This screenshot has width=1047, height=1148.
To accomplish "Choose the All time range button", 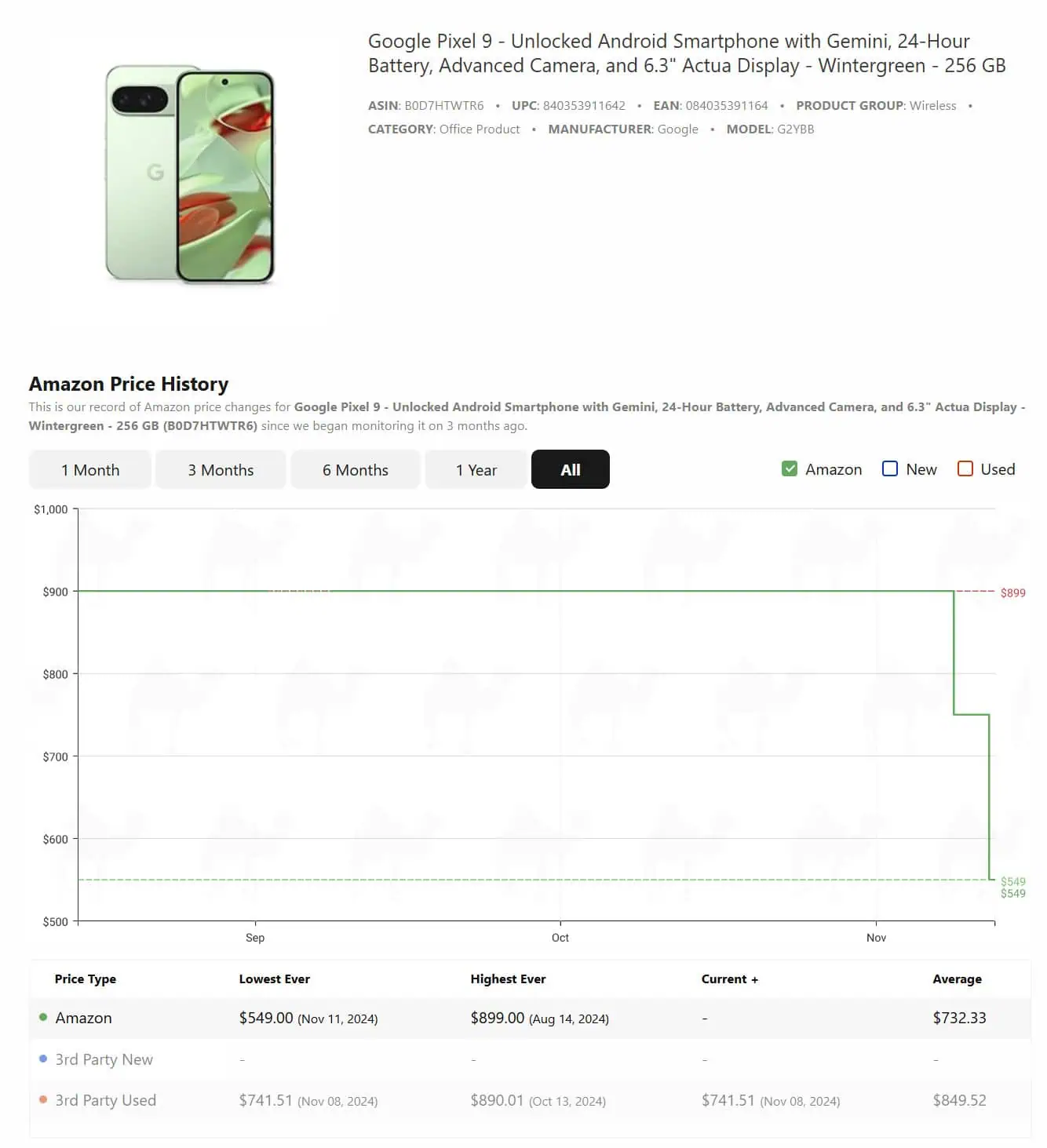I will click(571, 470).
